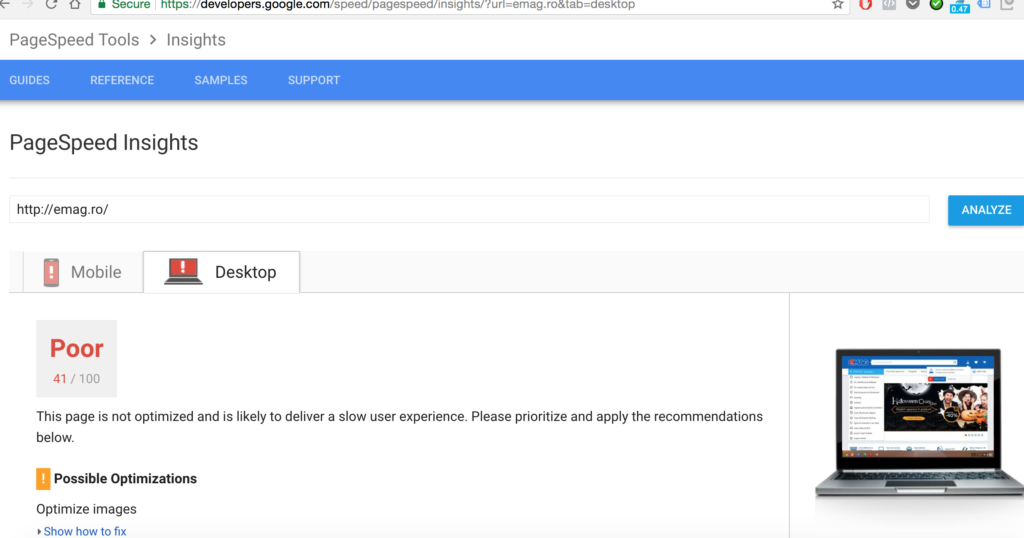
Task: Go to the browser home icon
Action: 75,5
